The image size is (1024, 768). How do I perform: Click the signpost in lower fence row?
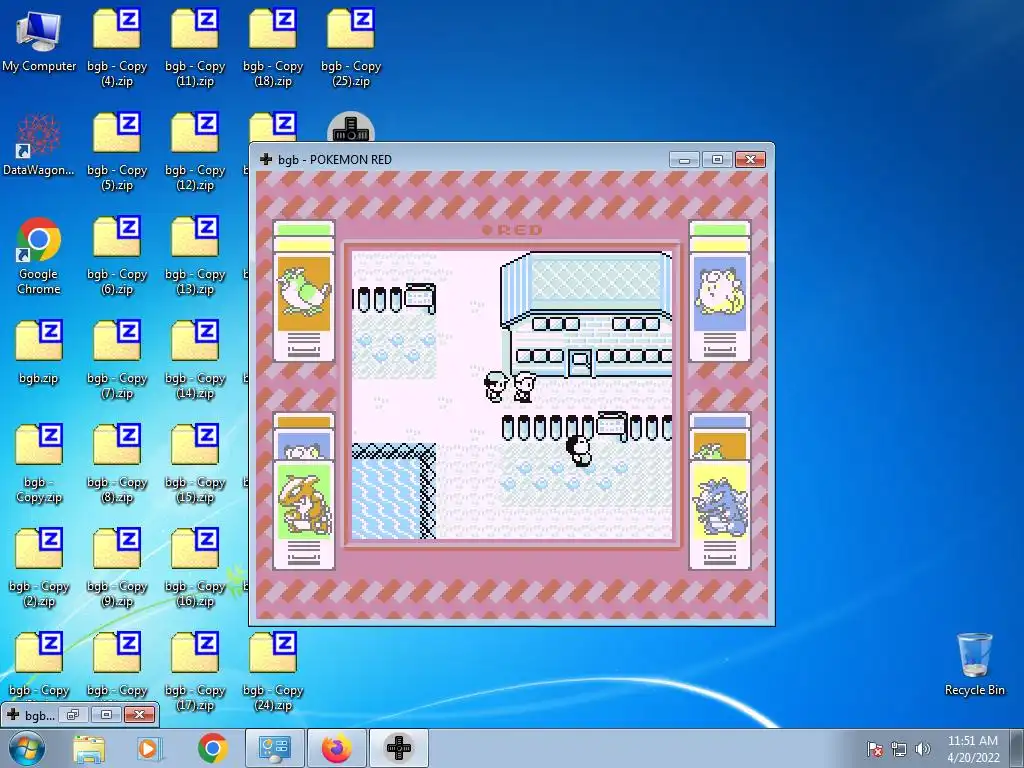612,426
